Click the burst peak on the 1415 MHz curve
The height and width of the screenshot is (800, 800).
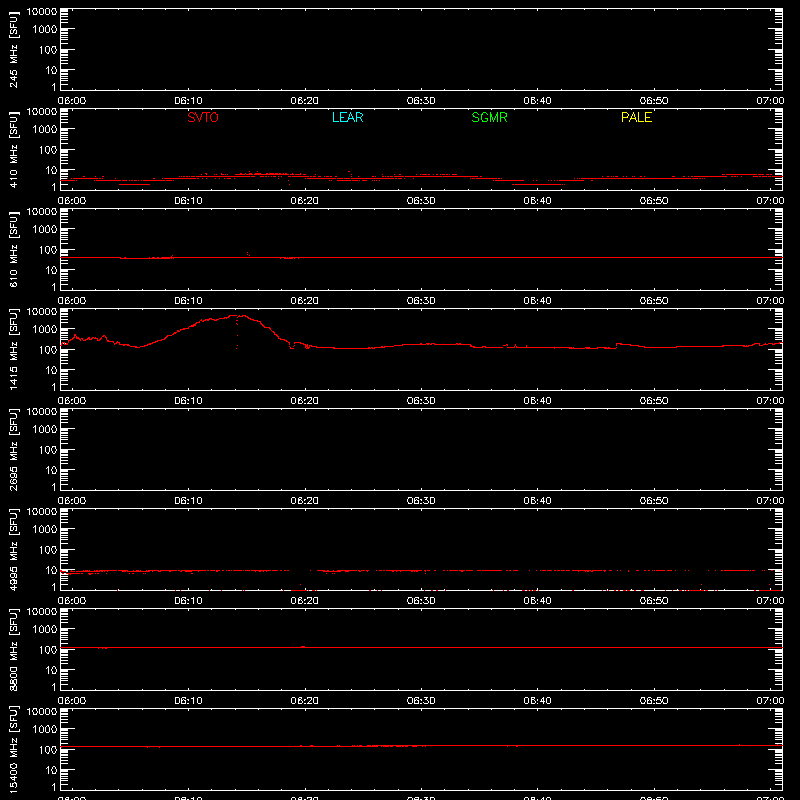tap(238, 316)
